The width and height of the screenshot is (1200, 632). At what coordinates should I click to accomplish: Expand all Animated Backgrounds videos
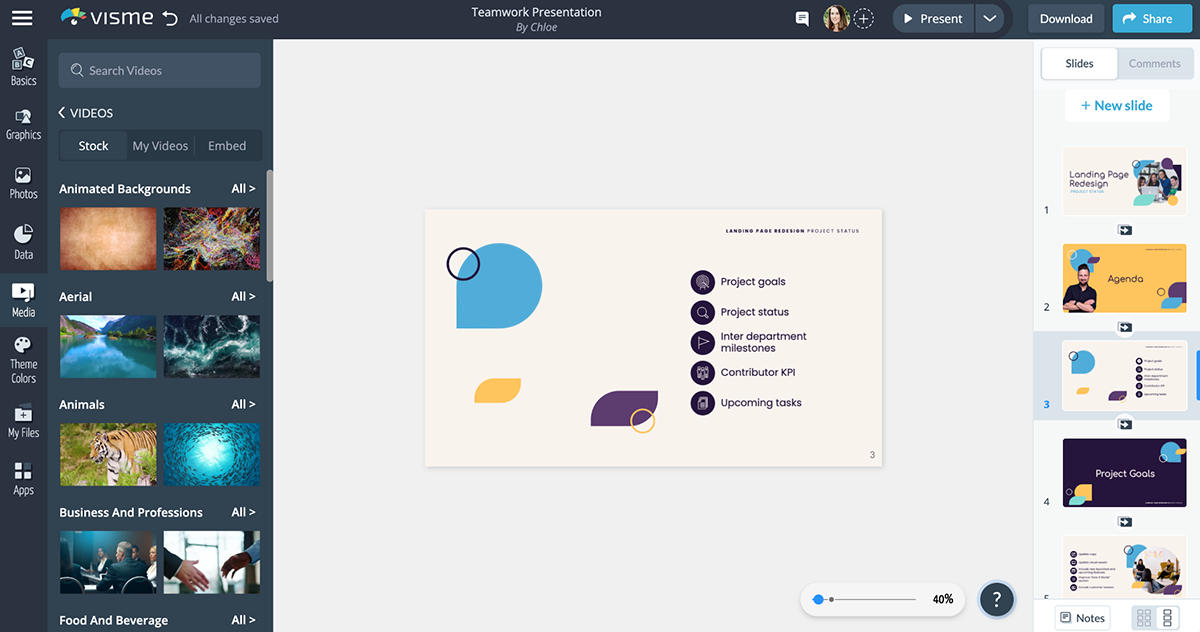click(243, 189)
